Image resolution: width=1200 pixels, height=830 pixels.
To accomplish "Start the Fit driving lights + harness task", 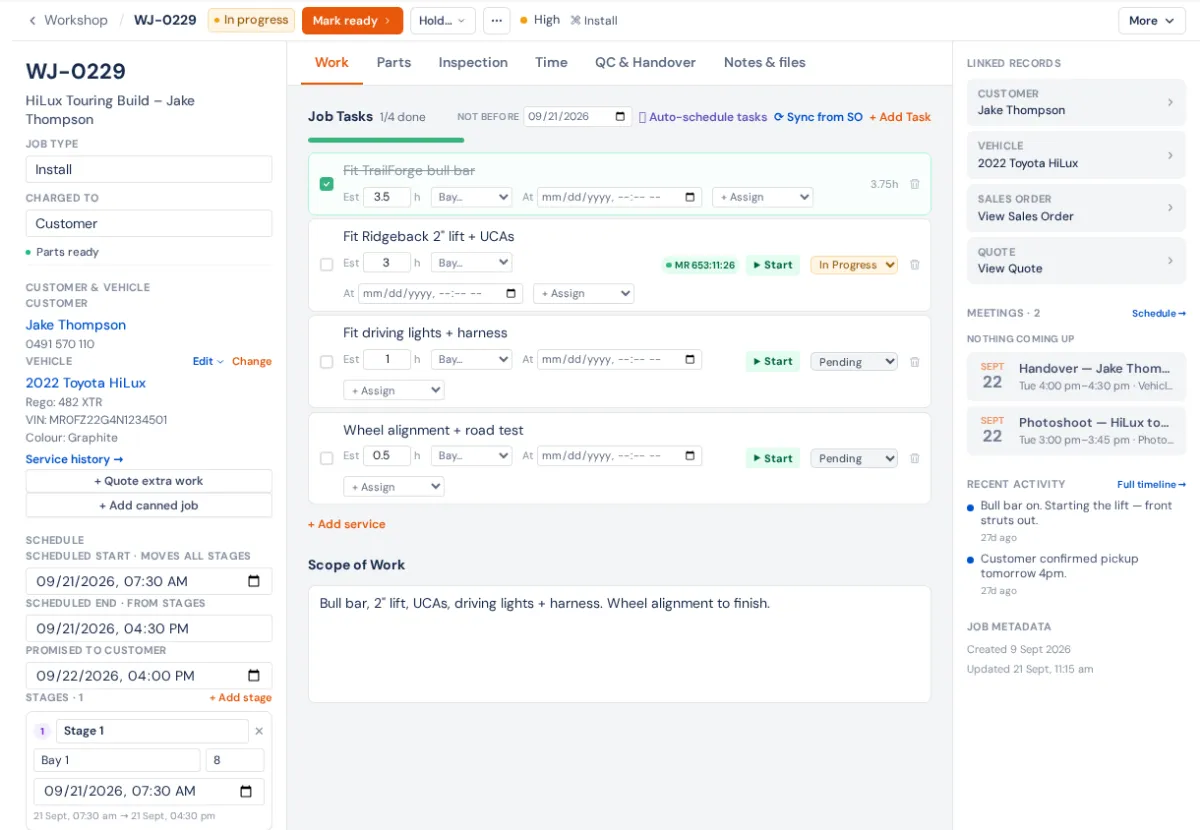I will [773, 362].
